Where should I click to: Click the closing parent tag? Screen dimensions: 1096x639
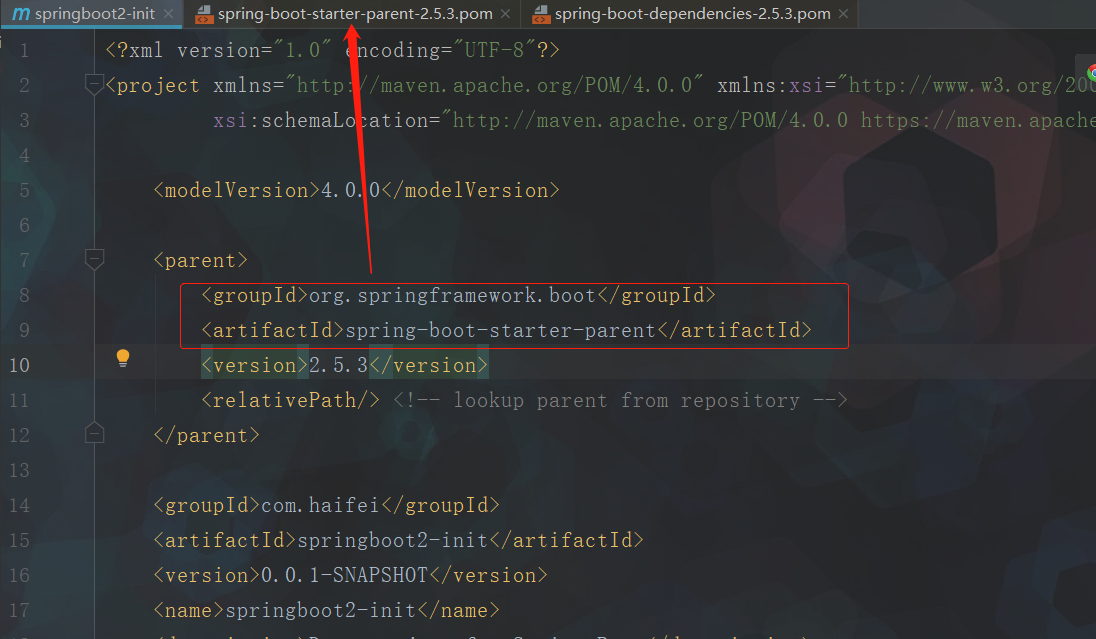206,435
